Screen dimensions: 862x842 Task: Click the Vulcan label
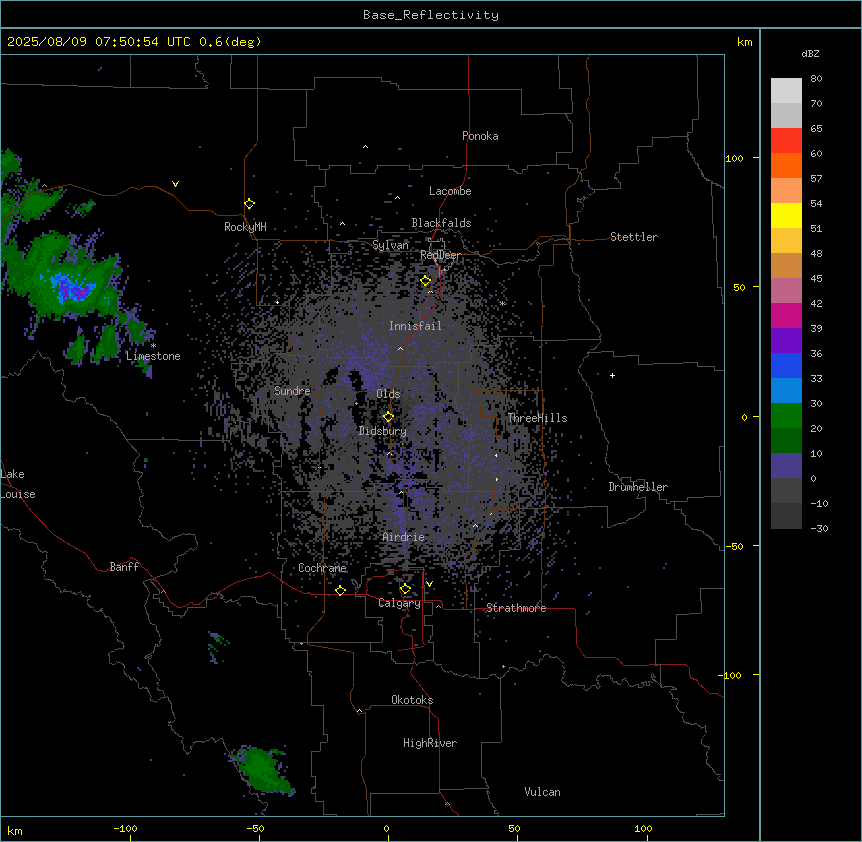542,792
